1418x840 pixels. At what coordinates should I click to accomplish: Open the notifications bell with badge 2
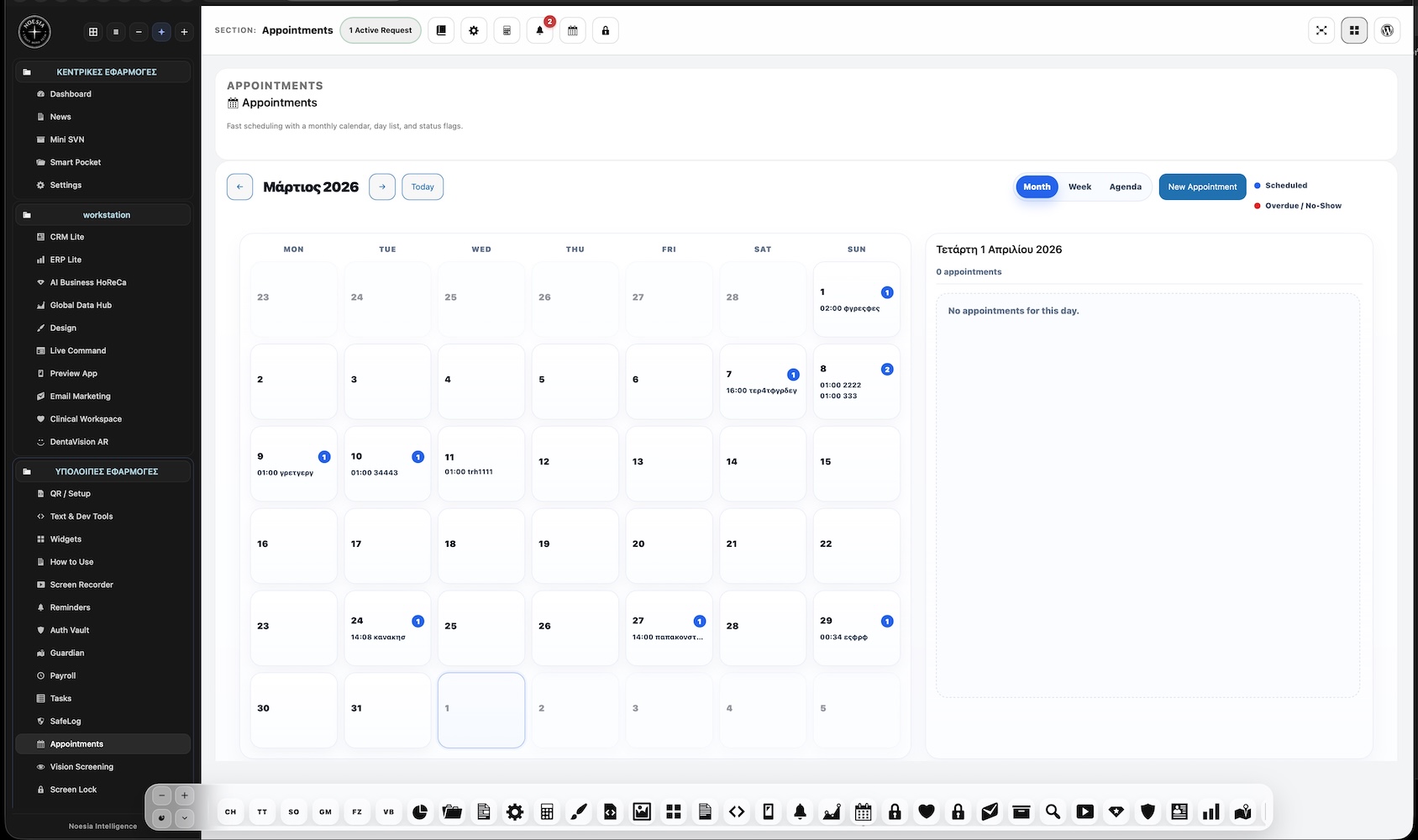point(539,30)
